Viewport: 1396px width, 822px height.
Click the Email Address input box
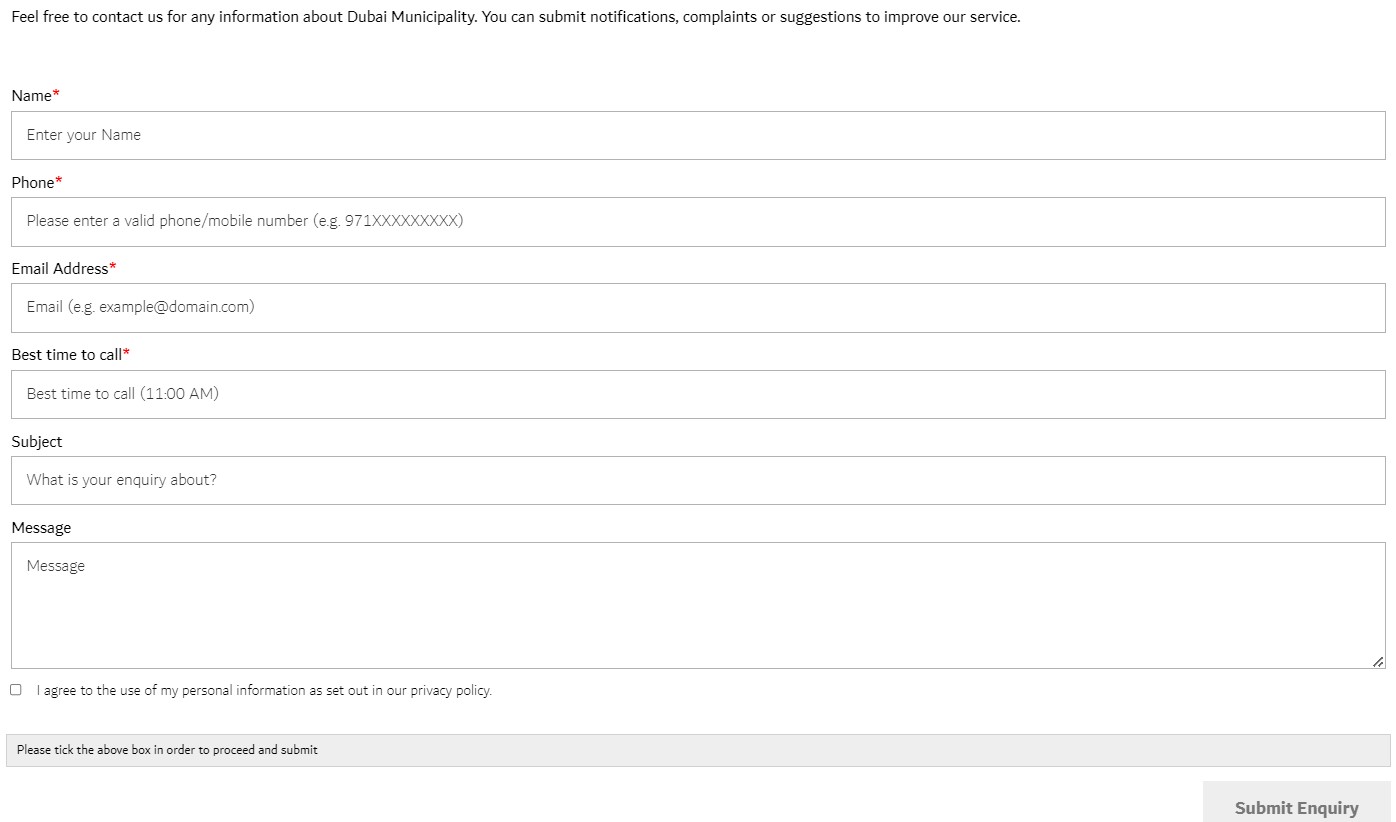tap(698, 307)
